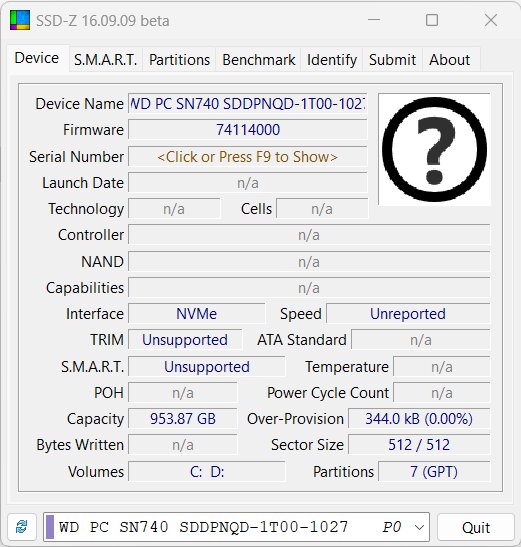This screenshot has height=547, width=521.
Task: Click the Capacity value 953.87 GB
Action: click(x=183, y=419)
